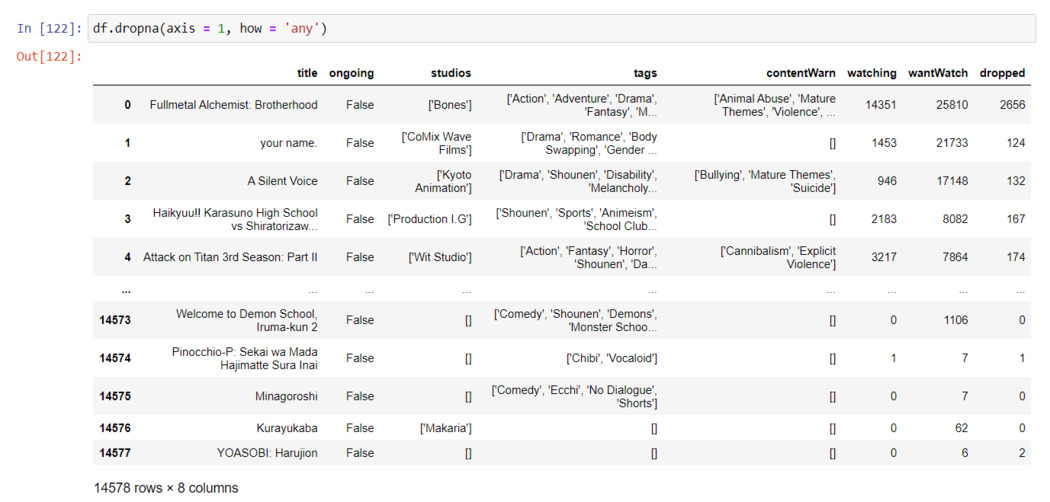Click the code cell input df.dropna

pyautogui.click(x=562, y=28)
